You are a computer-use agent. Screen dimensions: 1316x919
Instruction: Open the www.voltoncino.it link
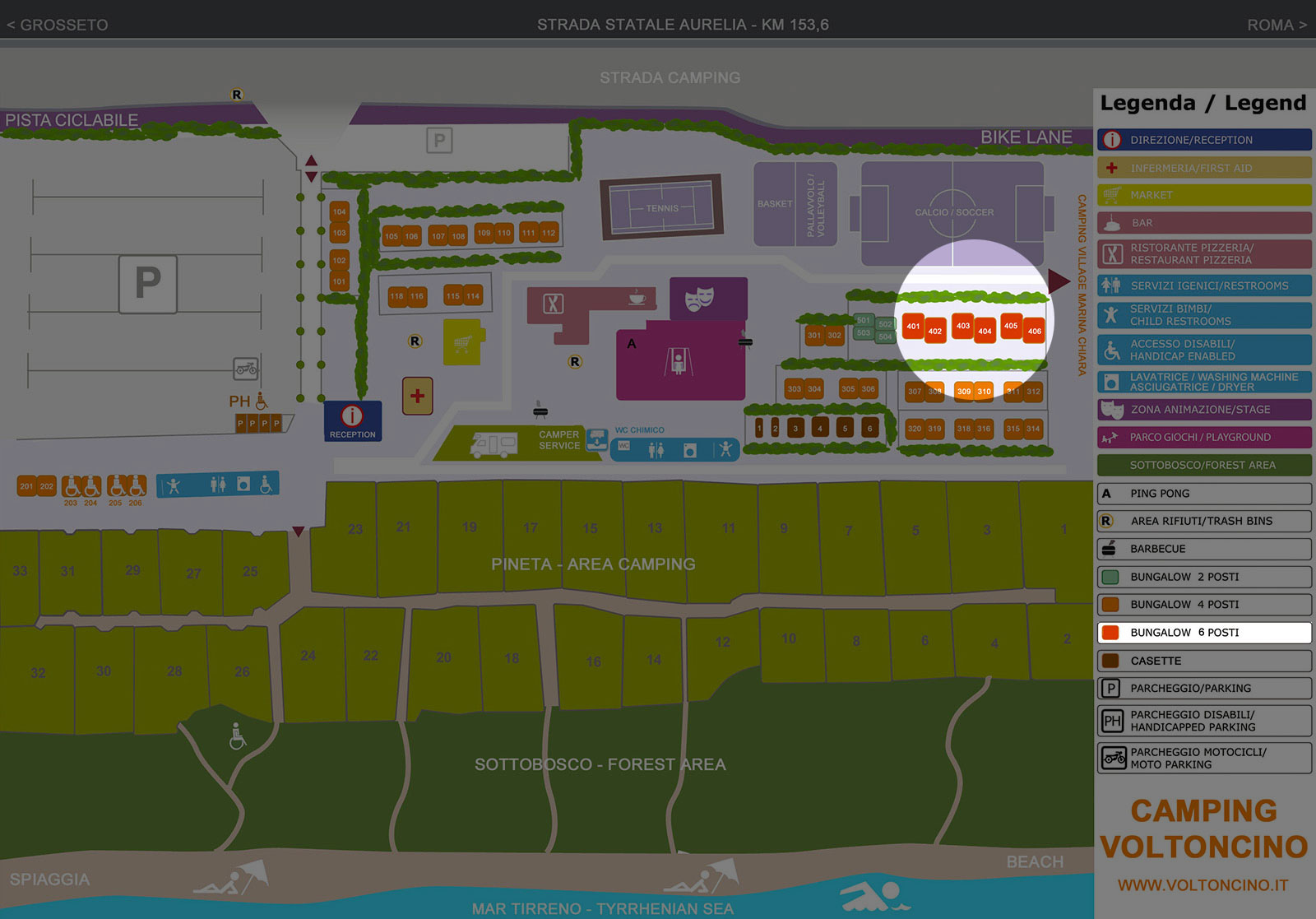click(x=1202, y=885)
